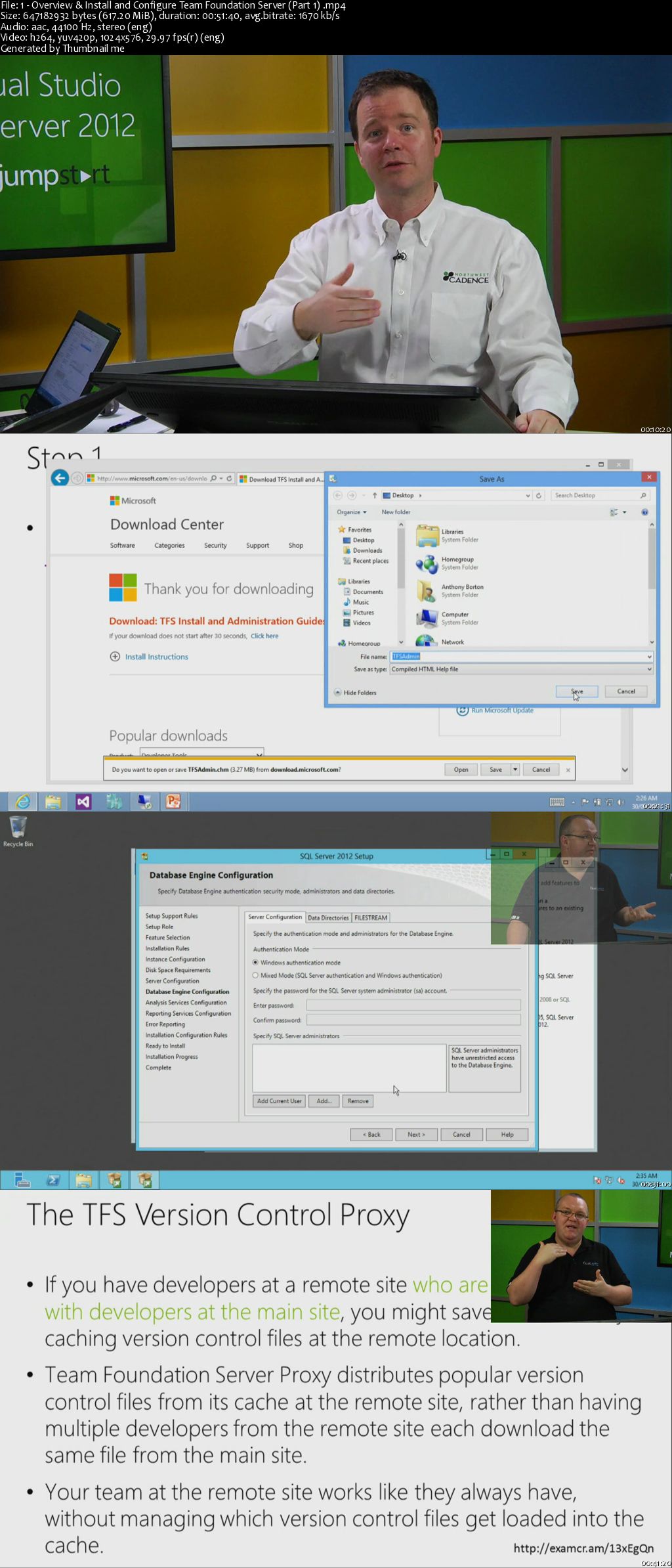Click Save in the Save As dialog
The height and width of the screenshot is (1568, 672).
pos(577,691)
